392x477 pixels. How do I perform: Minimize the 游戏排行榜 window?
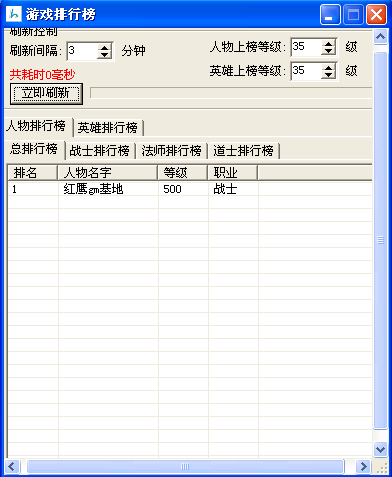click(330, 14)
